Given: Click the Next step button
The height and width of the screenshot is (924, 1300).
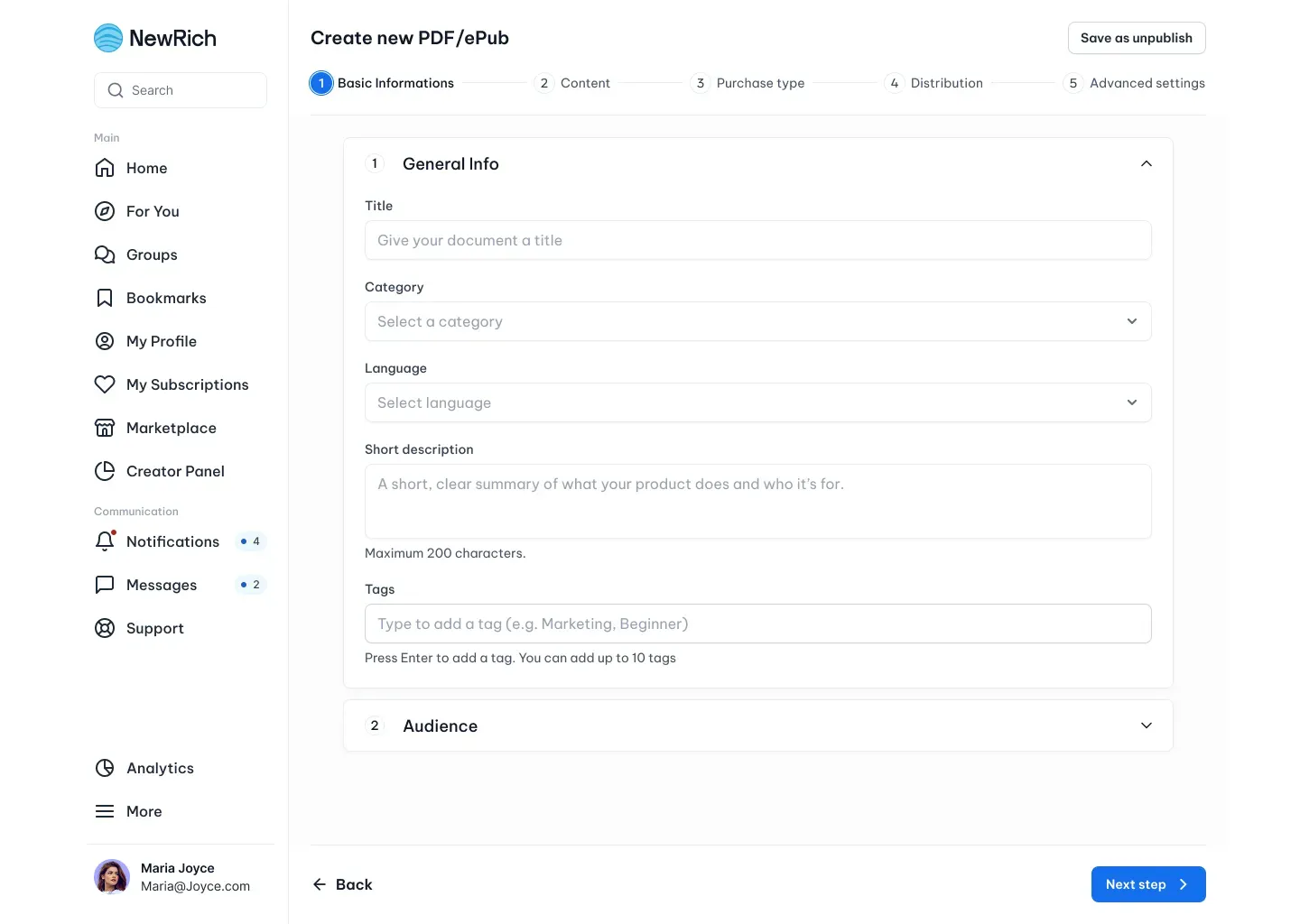Looking at the screenshot, I should coord(1148,884).
